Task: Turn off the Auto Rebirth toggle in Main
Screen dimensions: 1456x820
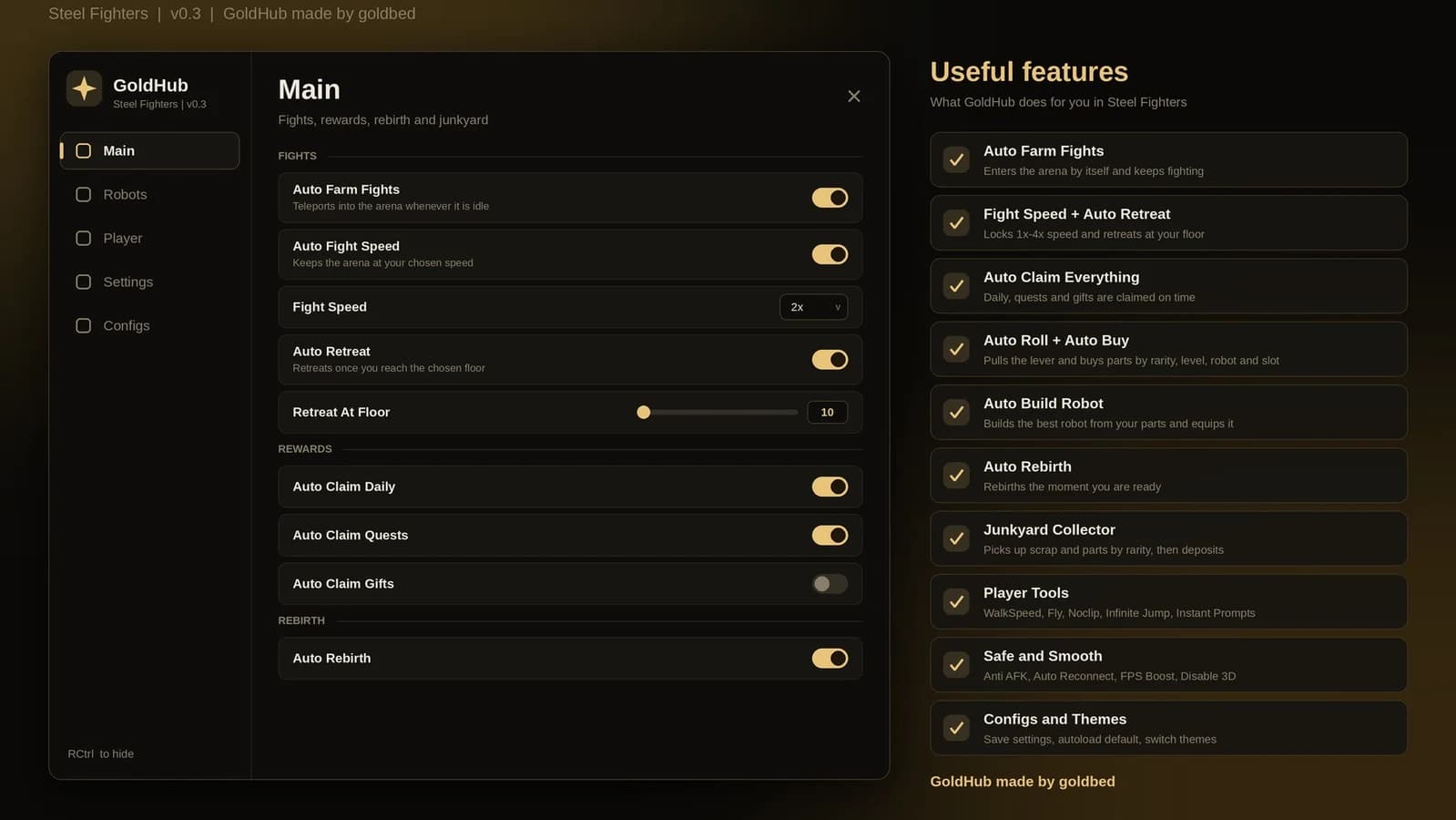Action: click(x=830, y=658)
